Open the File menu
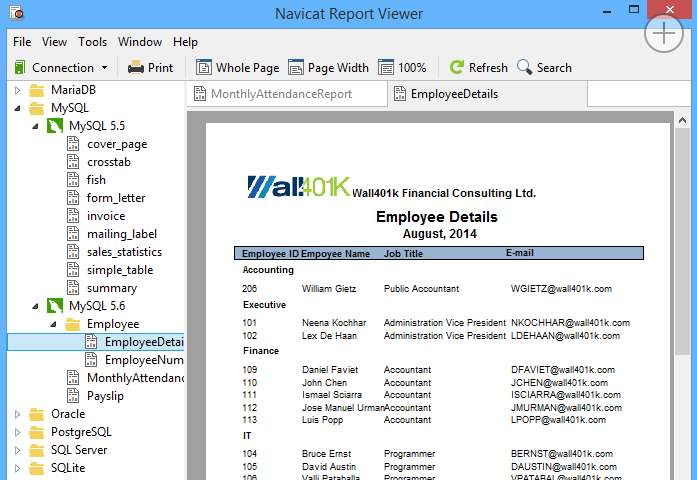Screen dimensions: 697x480 22,42
